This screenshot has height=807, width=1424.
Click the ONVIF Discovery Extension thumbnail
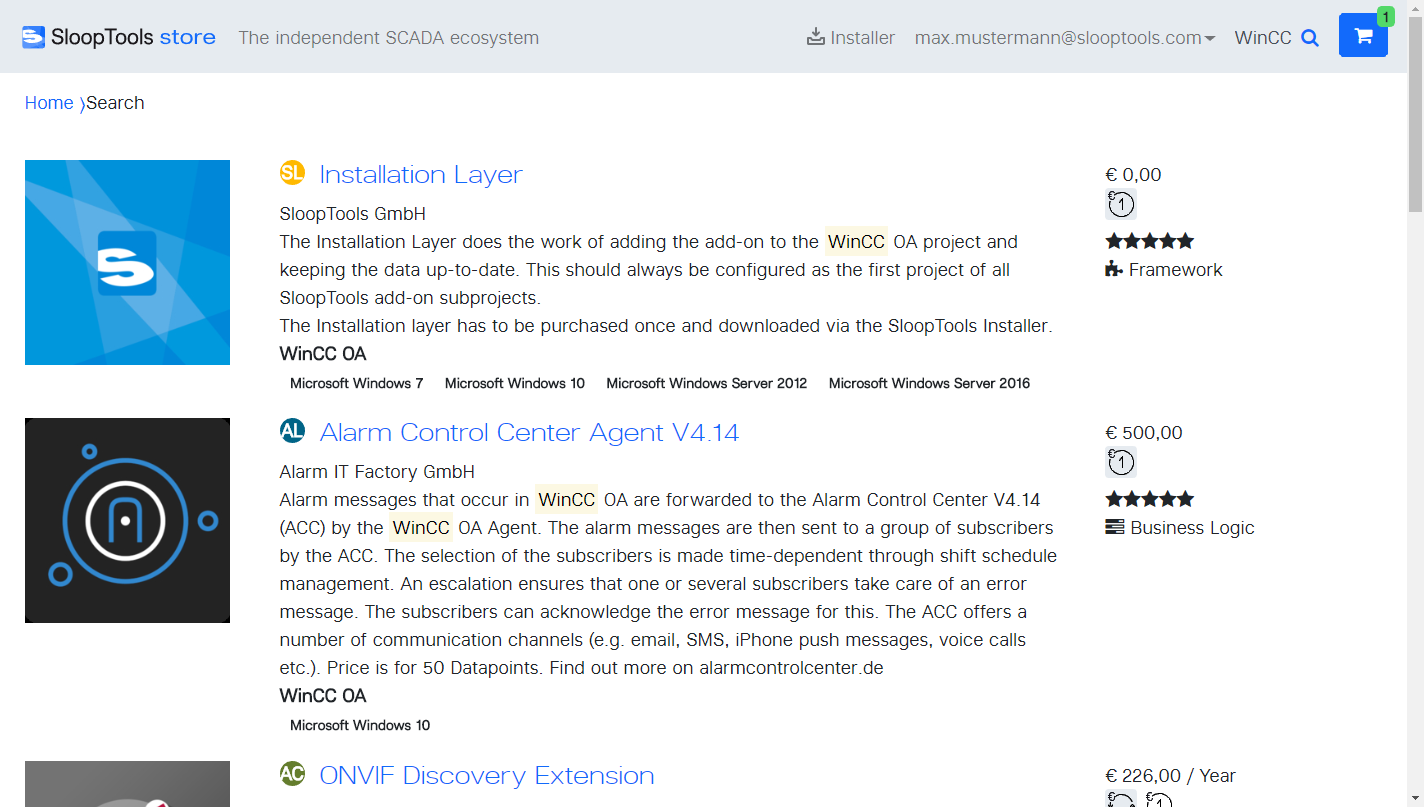pos(127,784)
